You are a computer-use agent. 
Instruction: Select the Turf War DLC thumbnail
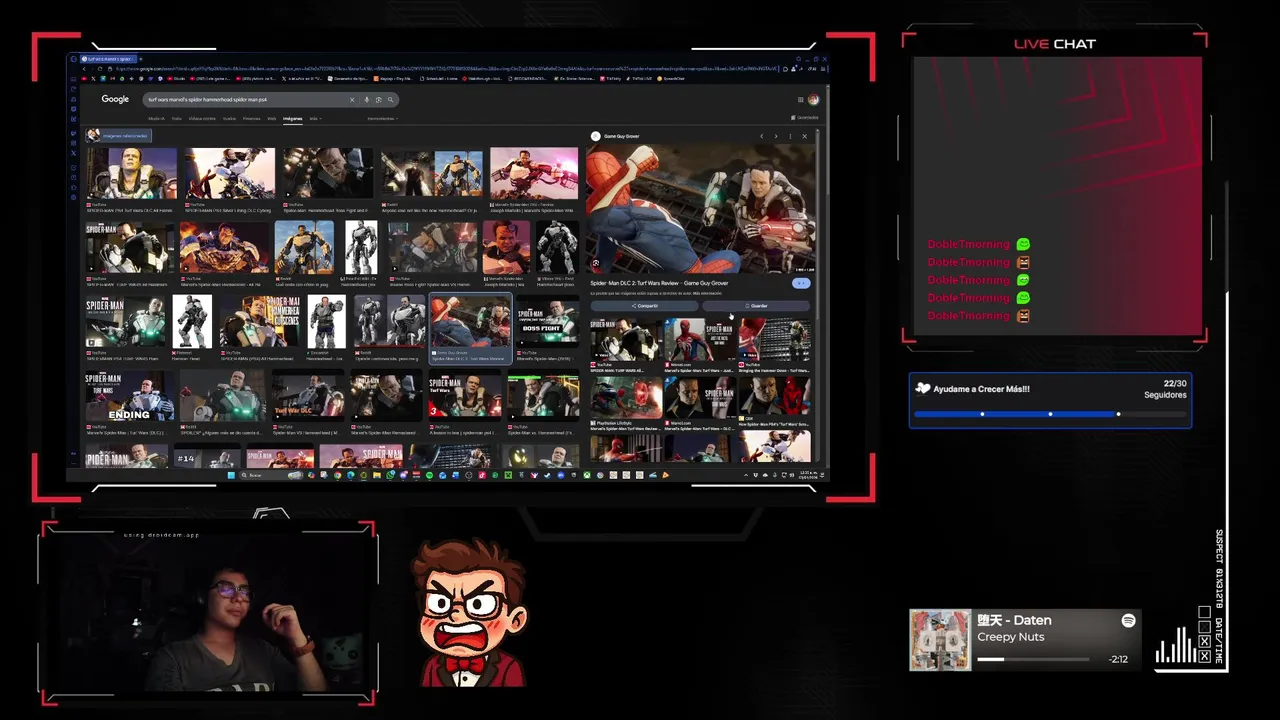tap(308, 396)
